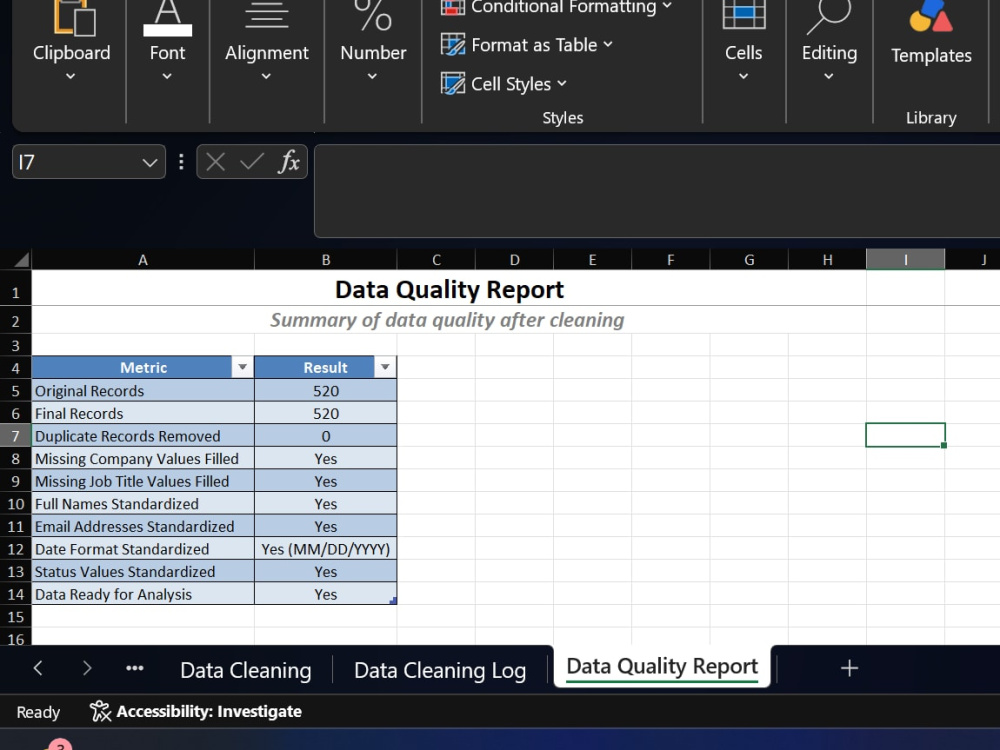Viewport: 1000px width, 750px height.
Task: Click the Insert Function fx icon
Action: (289, 162)
